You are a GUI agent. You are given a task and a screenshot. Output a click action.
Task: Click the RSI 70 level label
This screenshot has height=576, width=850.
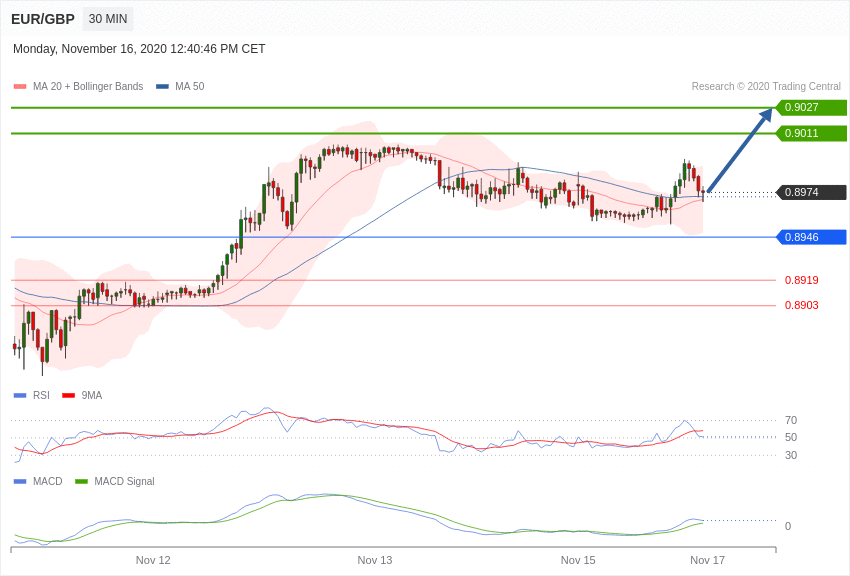(791, 420)
